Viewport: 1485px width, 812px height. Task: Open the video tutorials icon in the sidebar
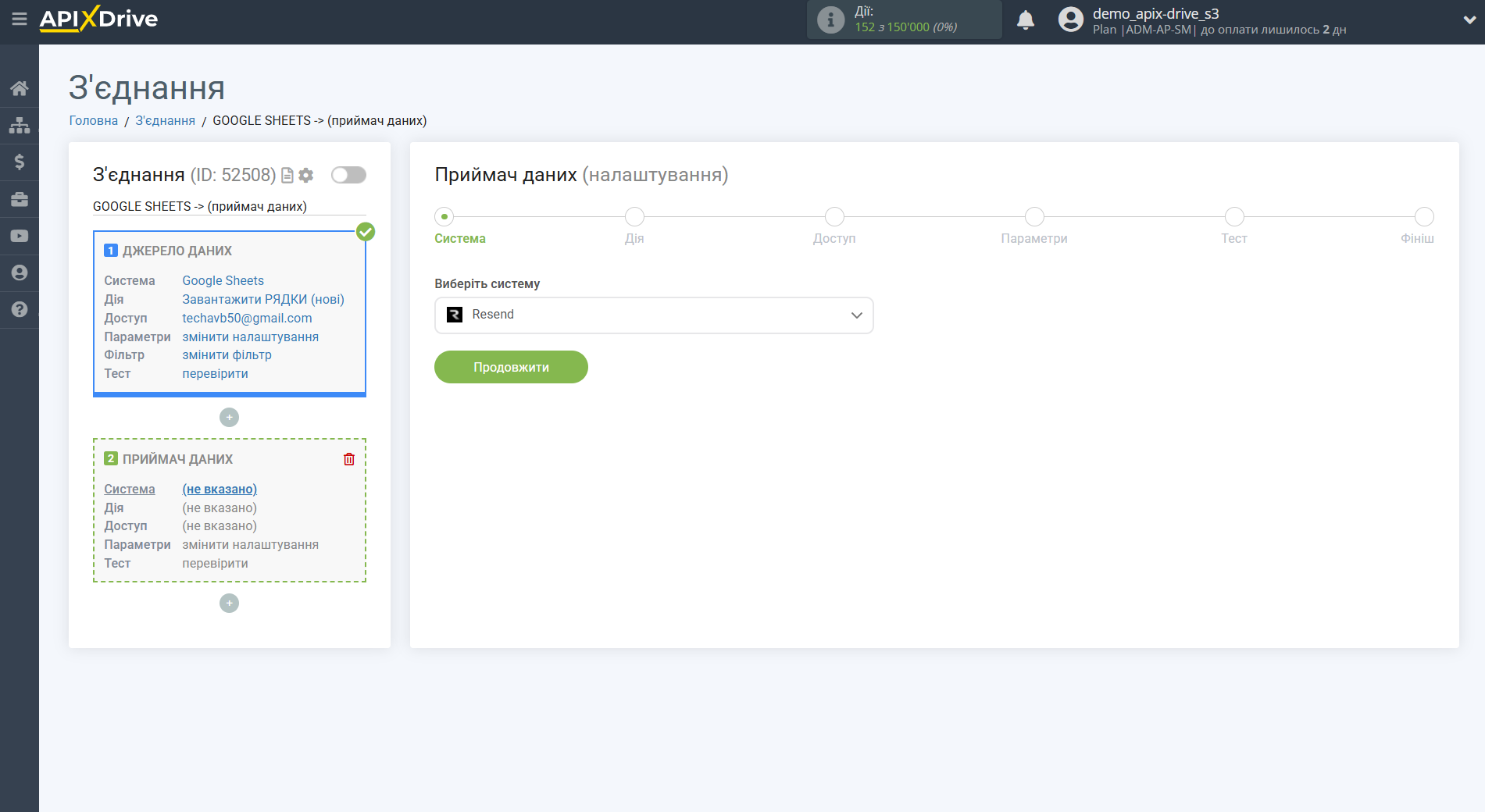(x=20, y=236)
